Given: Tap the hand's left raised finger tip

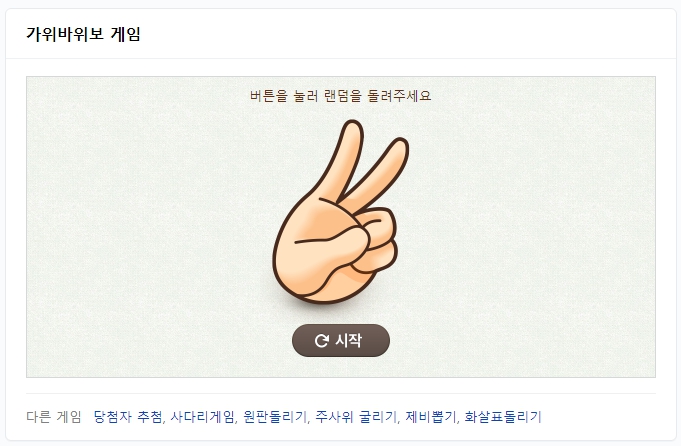Looking at the screenshot, I should tap(352, 129).
